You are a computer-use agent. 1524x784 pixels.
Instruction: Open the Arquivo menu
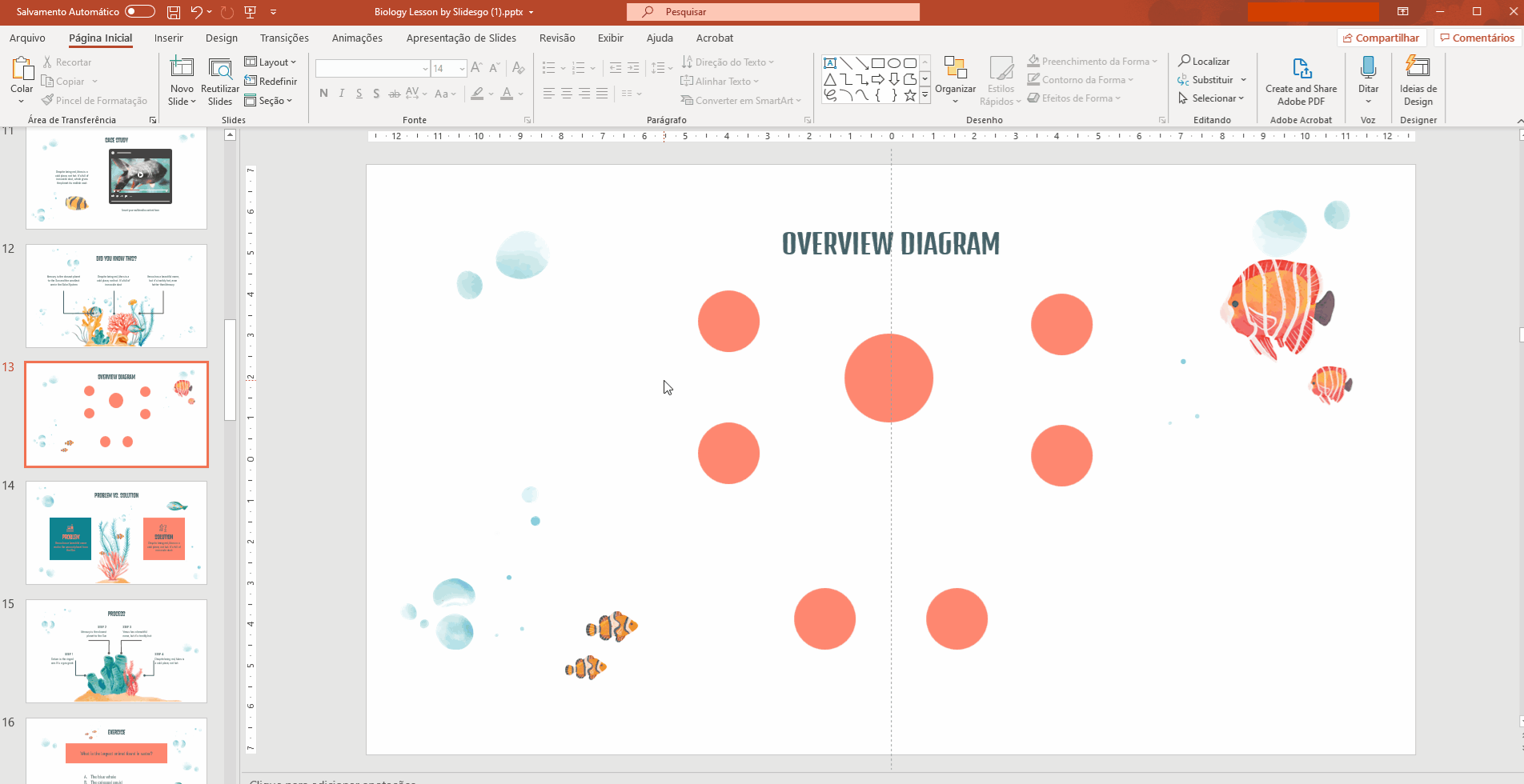click(x=27, y=38)
